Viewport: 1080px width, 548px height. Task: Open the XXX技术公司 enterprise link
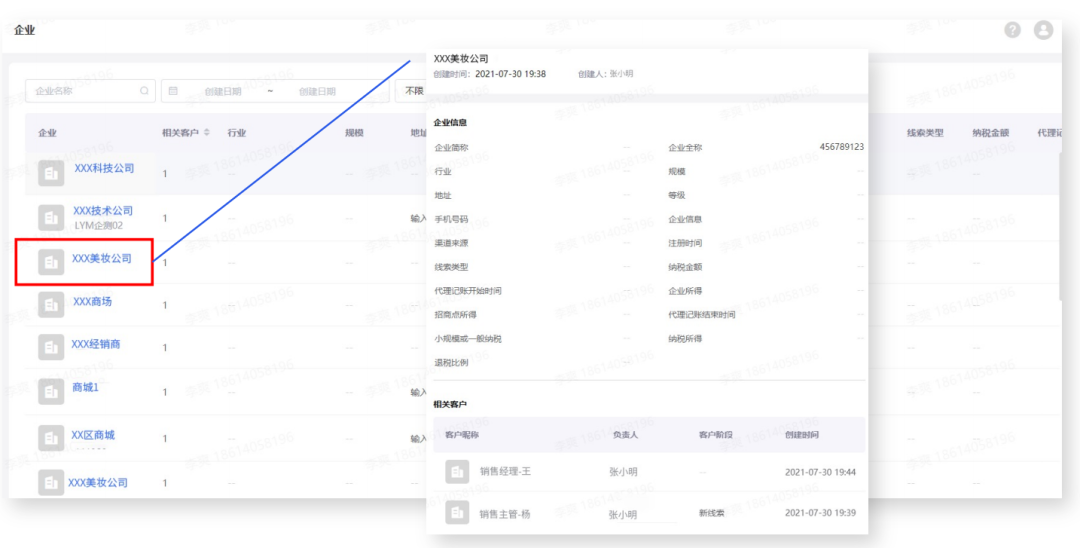click(103, 211)
